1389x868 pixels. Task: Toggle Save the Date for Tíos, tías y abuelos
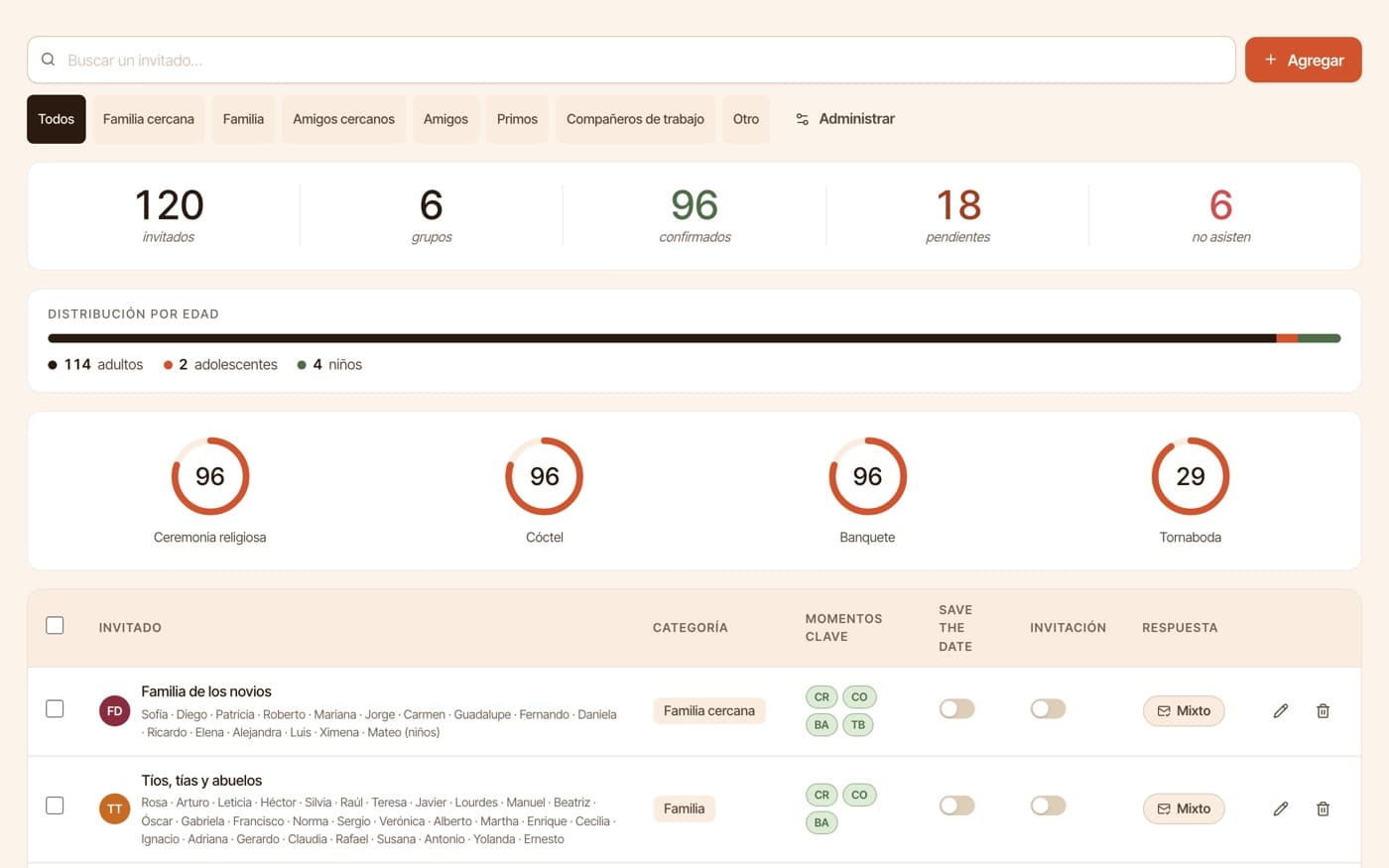(956, 806)
